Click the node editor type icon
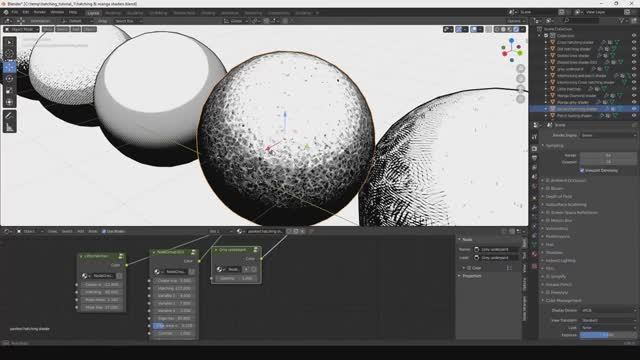This screenshot has height=360, width=640. (x=7, y=231)
